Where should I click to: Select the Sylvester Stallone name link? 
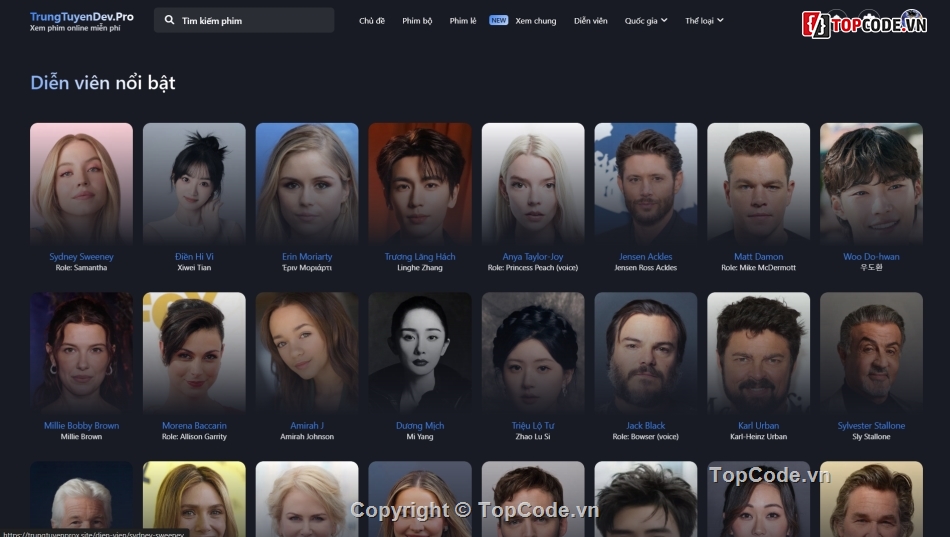coord(871,426)
